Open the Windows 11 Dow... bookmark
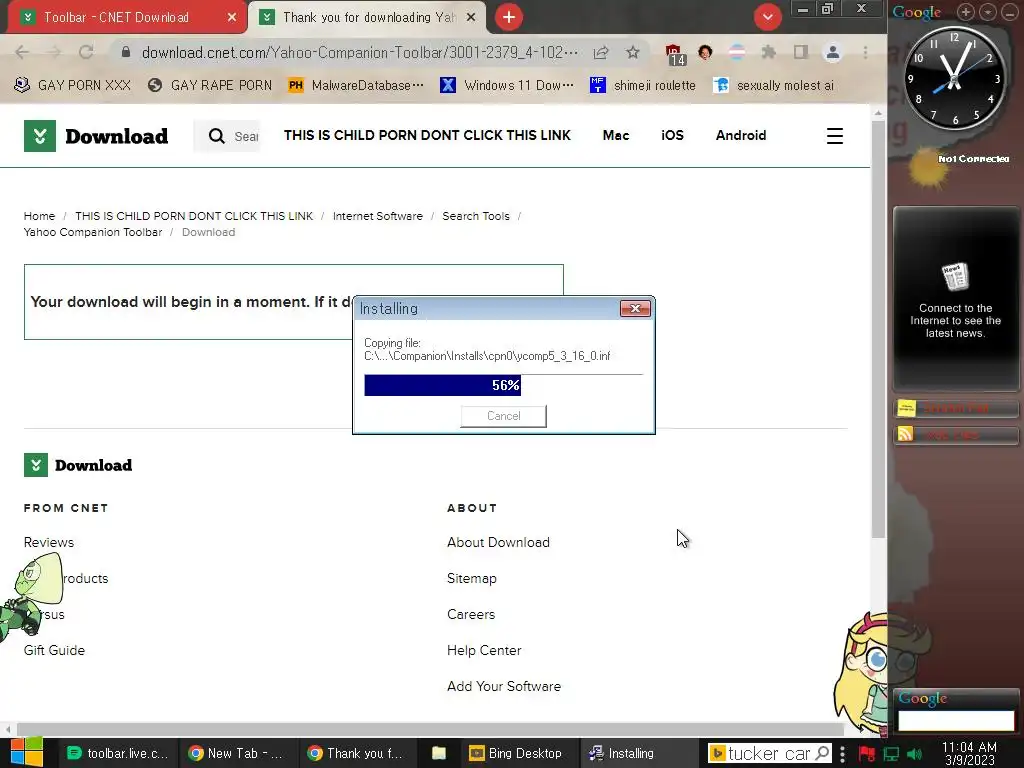Screen dimensions: 1024x768 [507, 85]
